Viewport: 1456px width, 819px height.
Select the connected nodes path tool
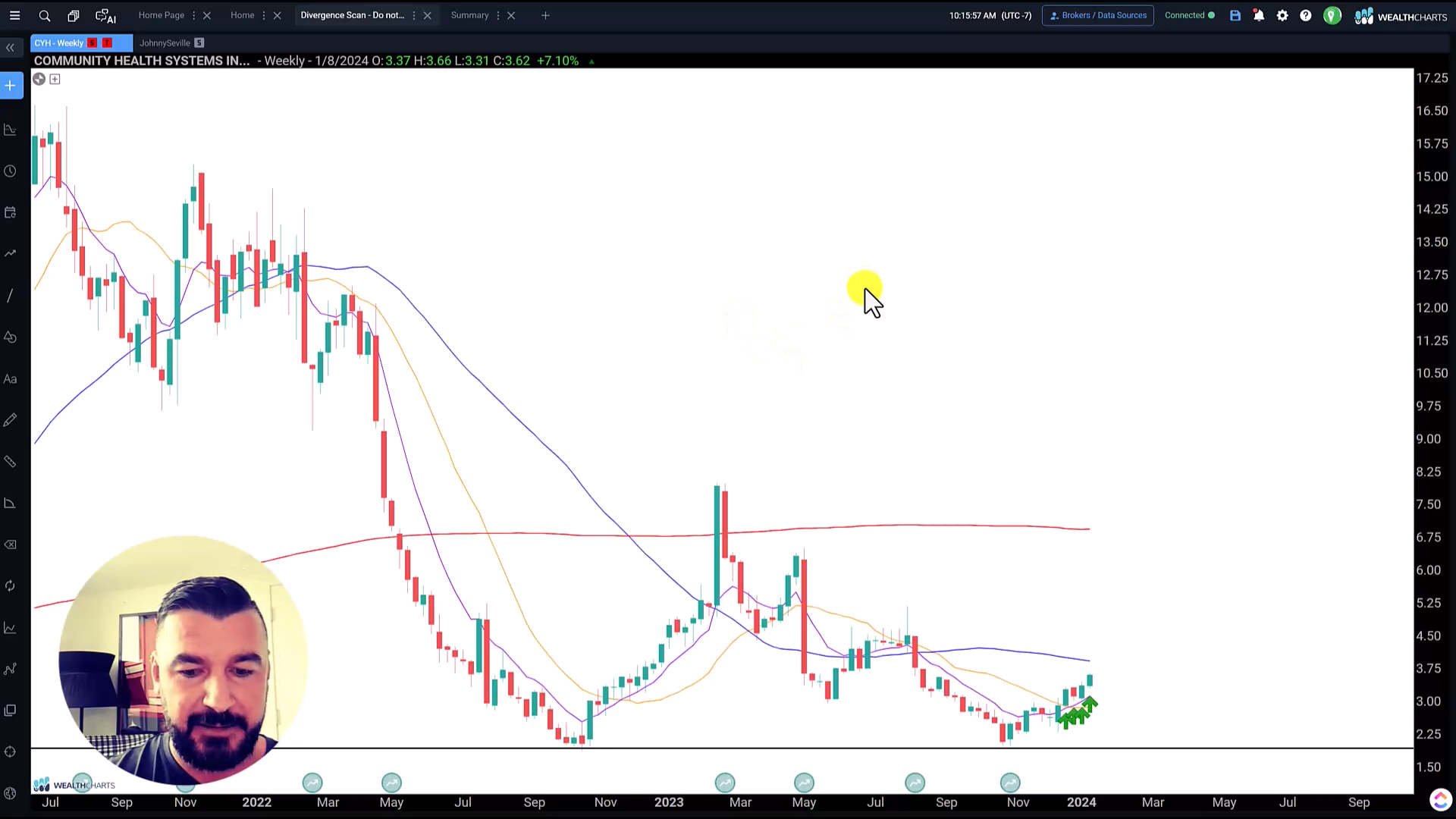point(11,669)
